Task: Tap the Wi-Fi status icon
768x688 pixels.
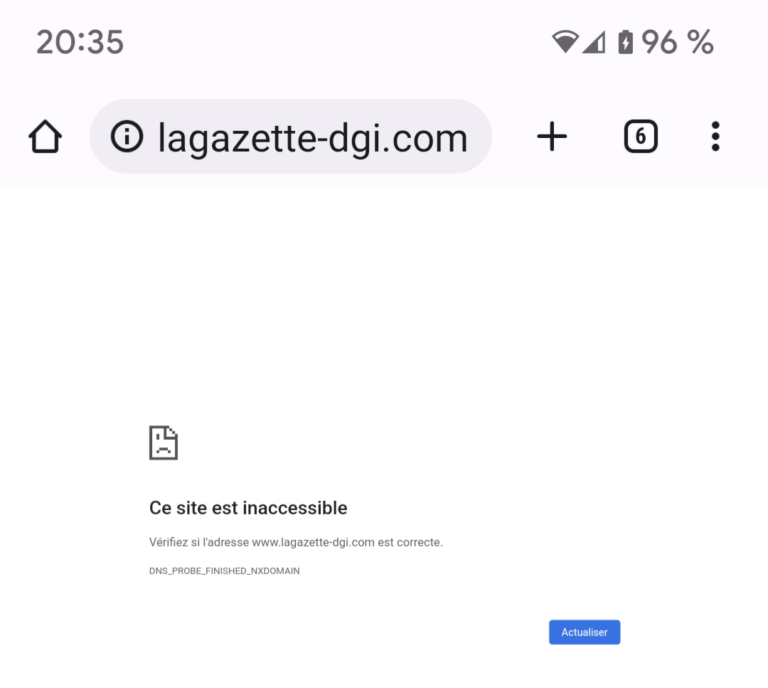Action: tap(565, 42)
